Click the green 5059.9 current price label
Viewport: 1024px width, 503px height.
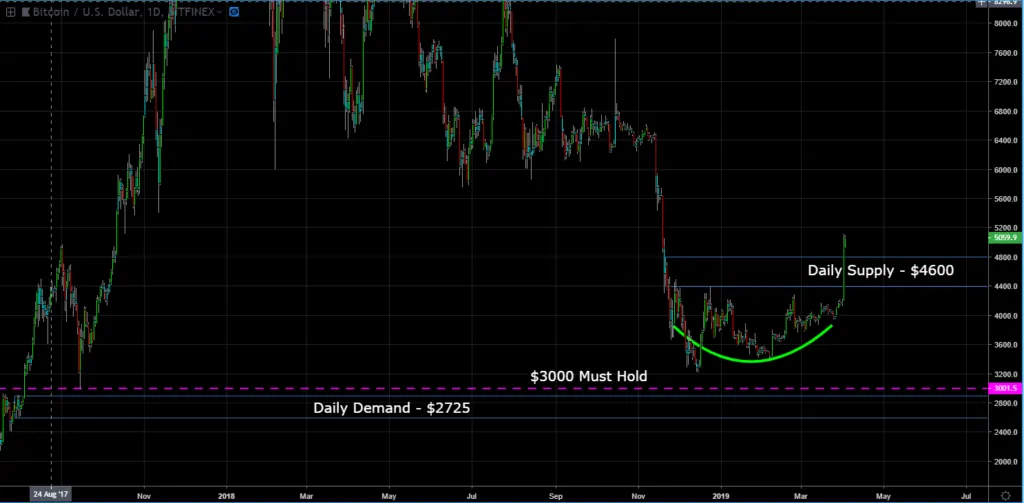pos(1003,238)
